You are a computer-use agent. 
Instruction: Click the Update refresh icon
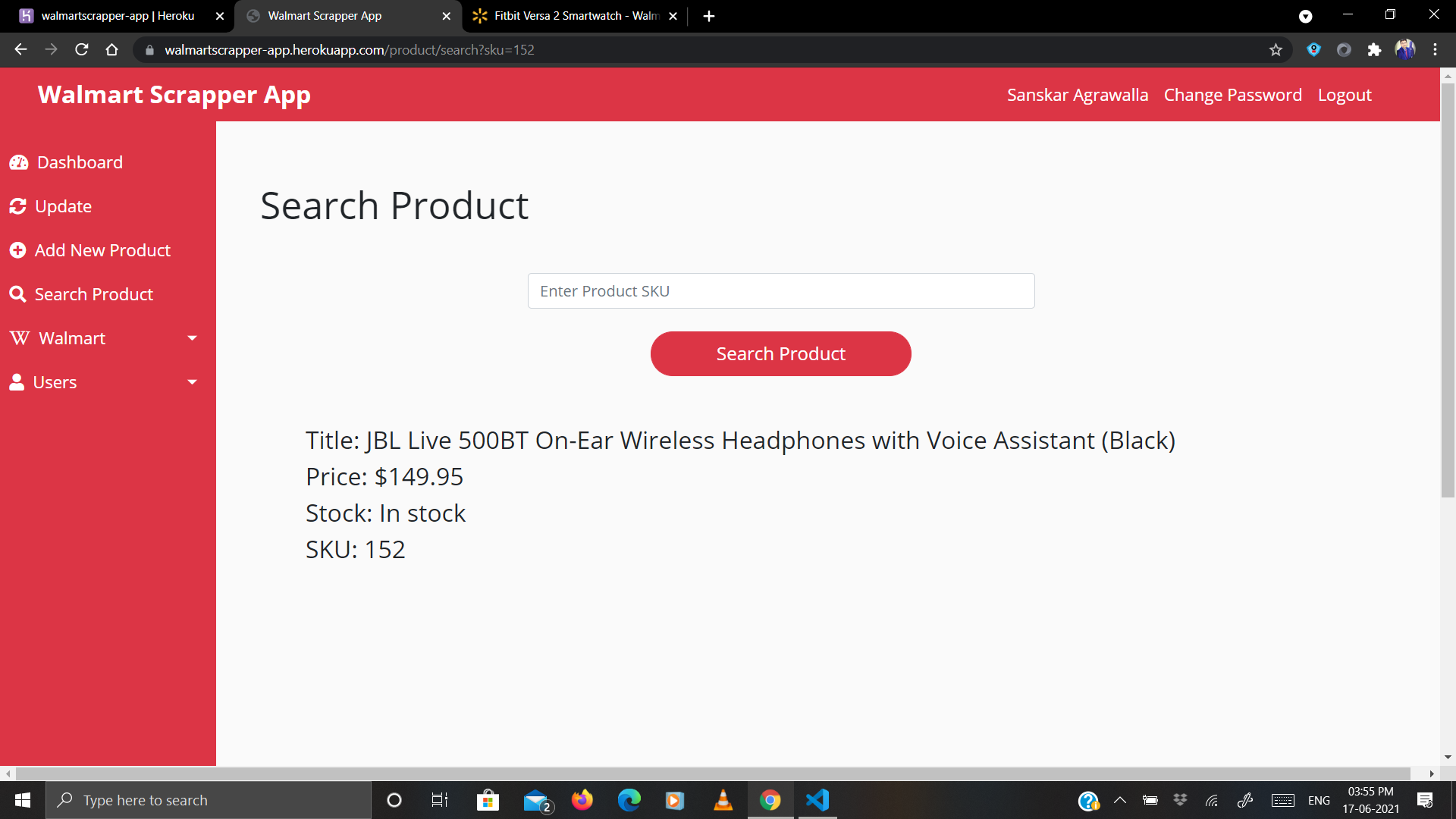[18, 206]
